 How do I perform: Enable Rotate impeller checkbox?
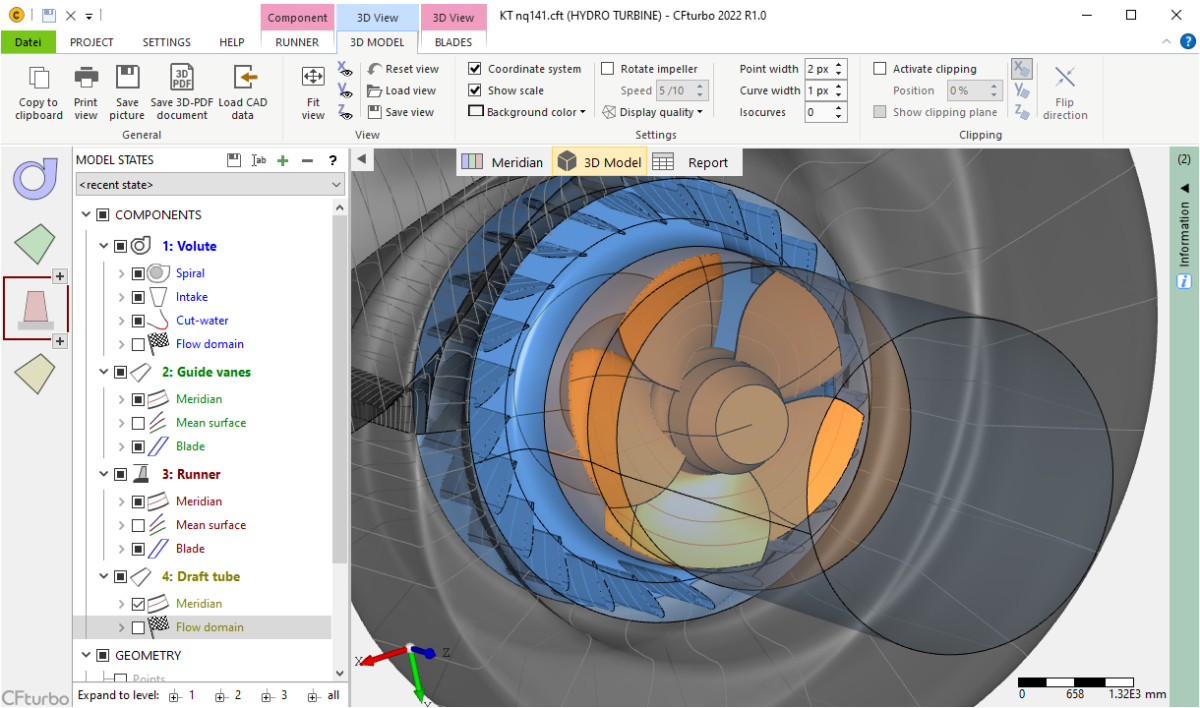[607, 69]
